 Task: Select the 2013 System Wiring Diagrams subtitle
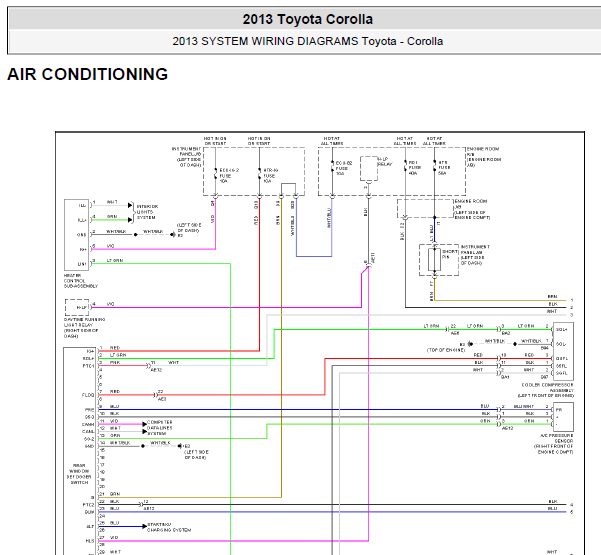tap(307, 41)
